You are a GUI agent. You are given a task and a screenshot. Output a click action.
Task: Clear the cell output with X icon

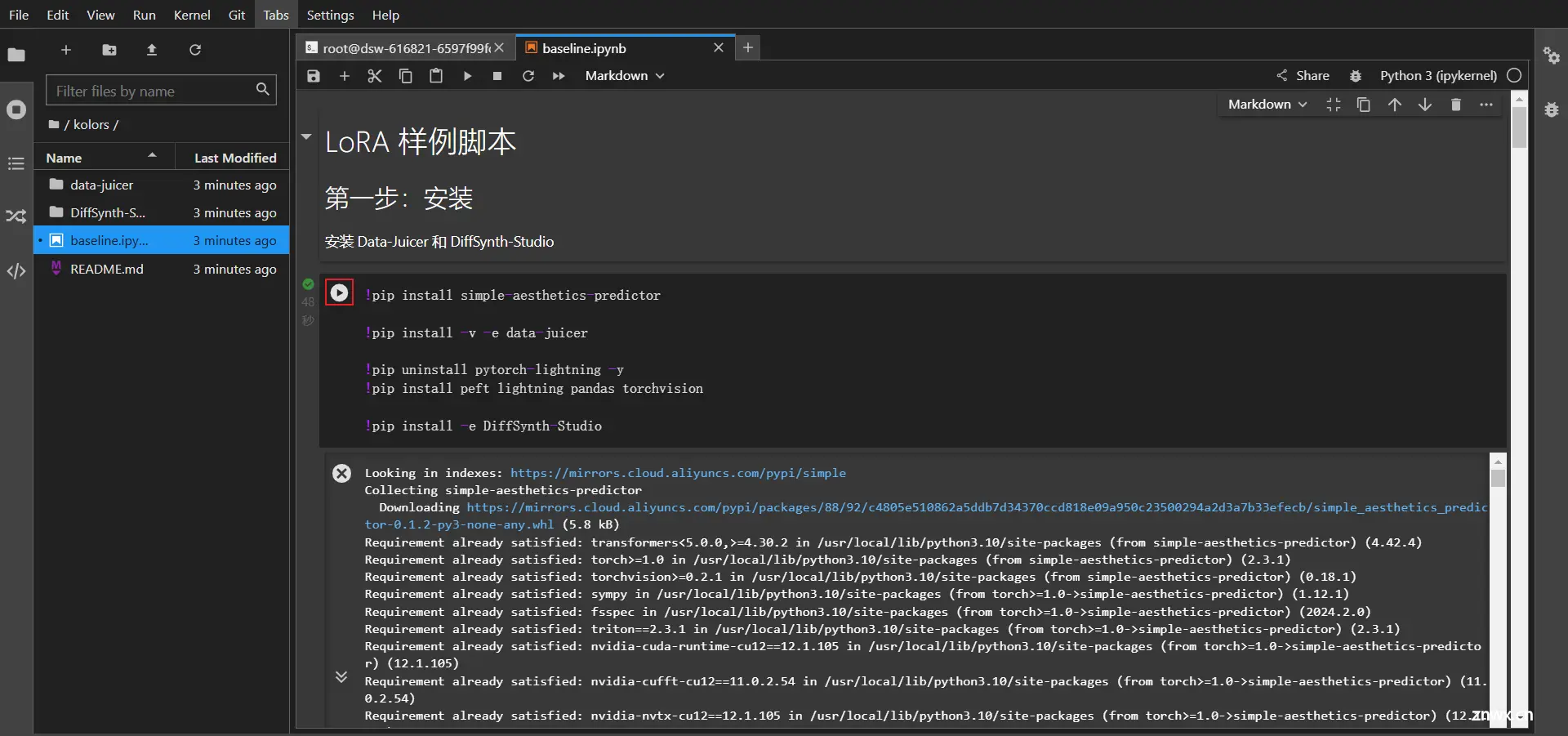click(342, 474)
